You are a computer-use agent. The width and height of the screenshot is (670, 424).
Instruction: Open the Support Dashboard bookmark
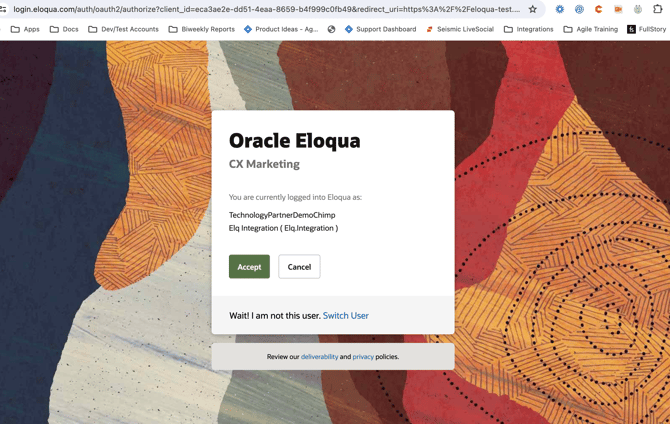coord(380,29)
